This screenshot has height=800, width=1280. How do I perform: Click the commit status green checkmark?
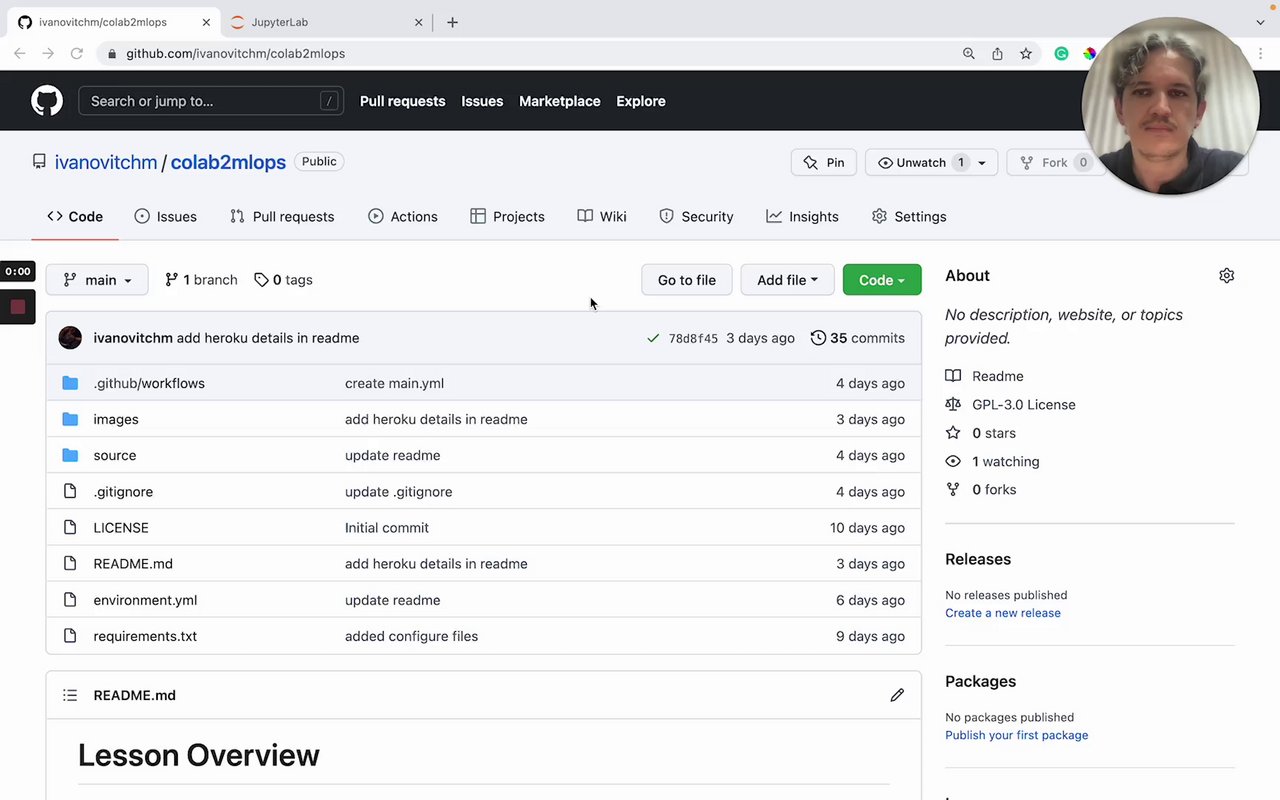click(x=653, y=338)
